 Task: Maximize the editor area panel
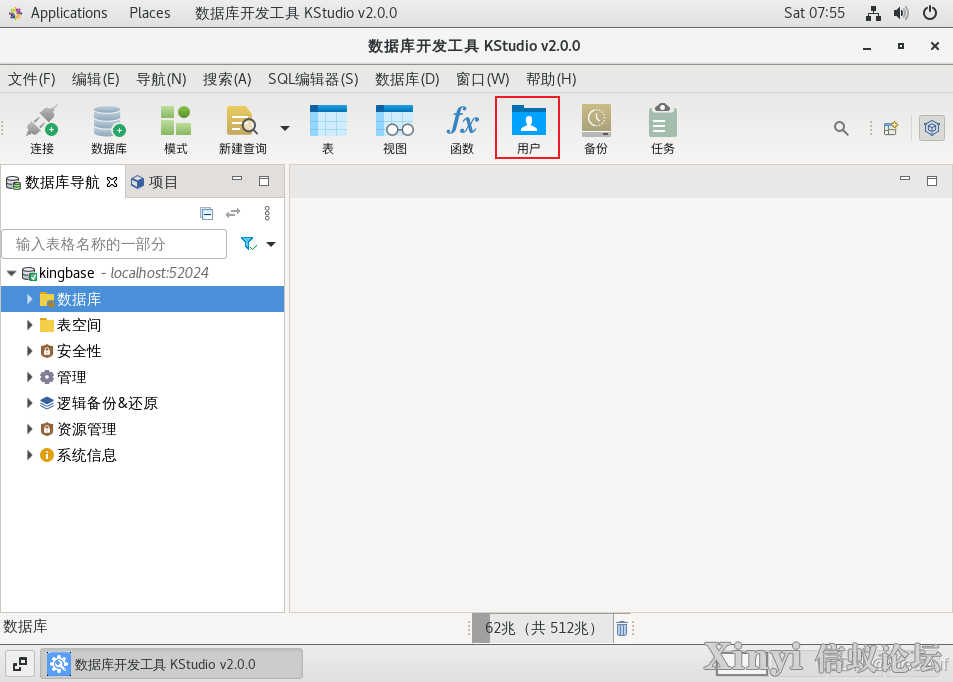pos(932,181)
